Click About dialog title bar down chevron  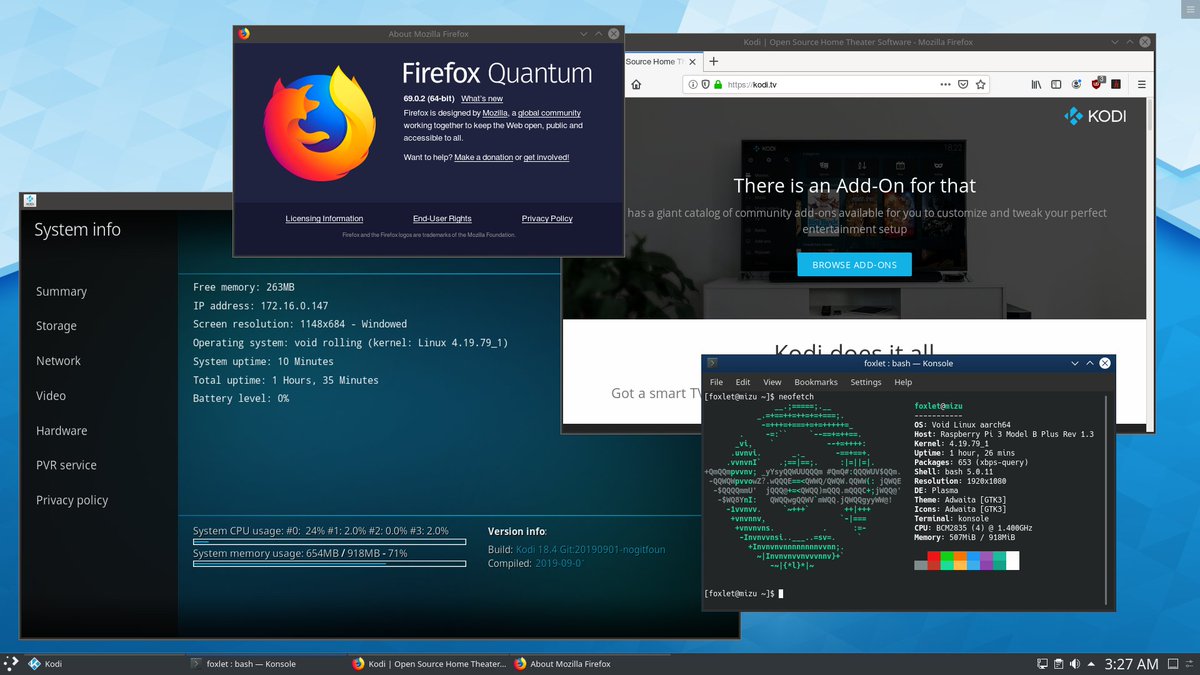pos(583,34)
